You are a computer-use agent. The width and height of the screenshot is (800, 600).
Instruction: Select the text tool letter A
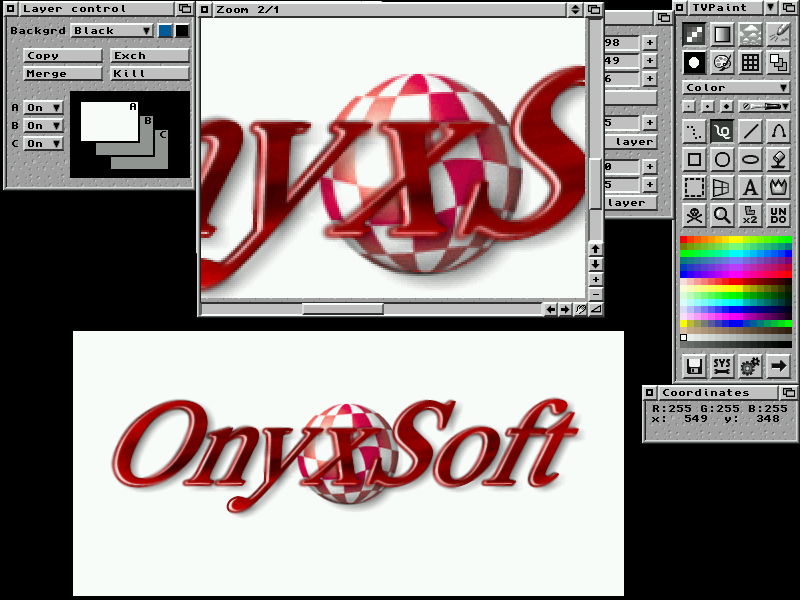pyautogui.click(x=750, y=188)
